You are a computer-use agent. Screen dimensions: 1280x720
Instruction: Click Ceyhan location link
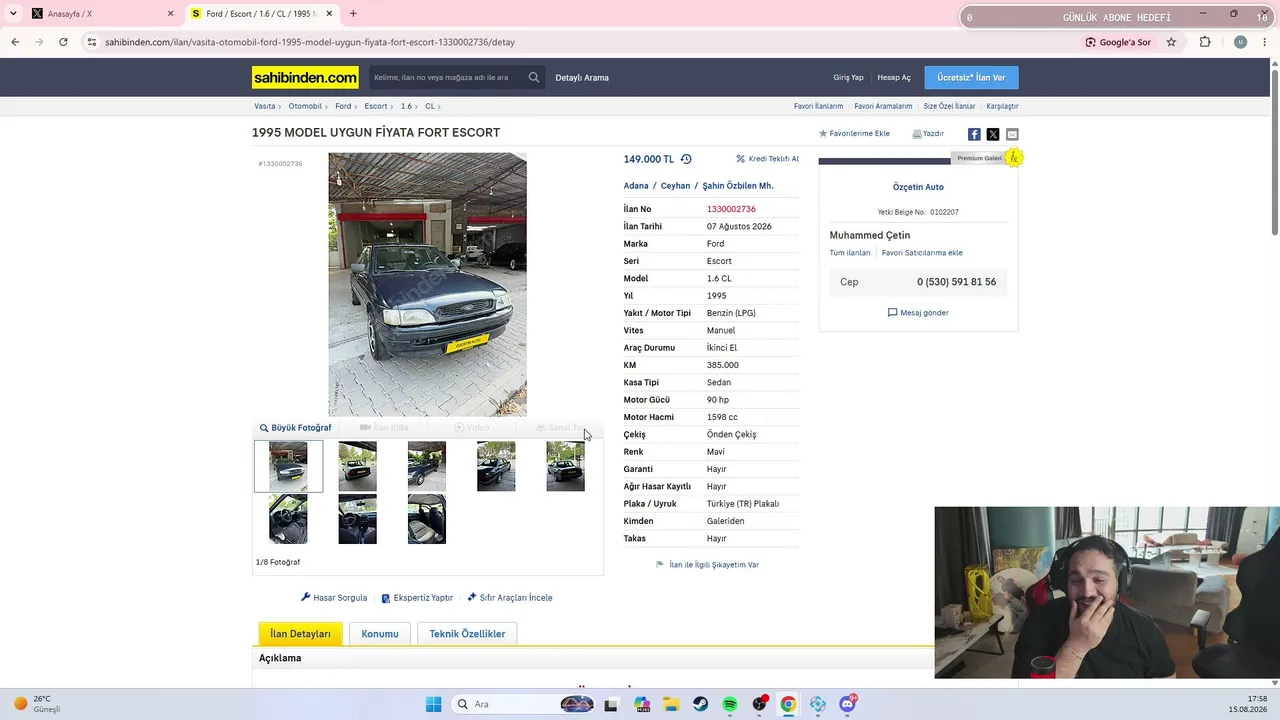pos(675,186)
